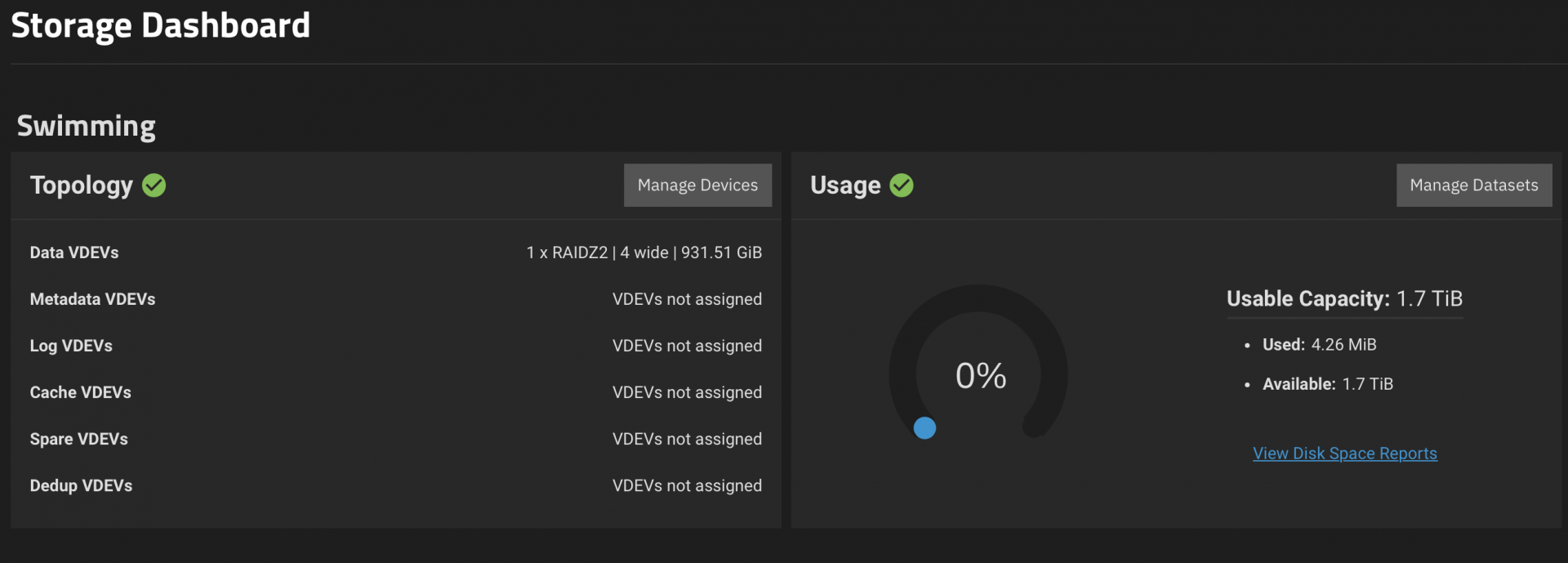Click the green check icon beside Topology
This screenshot has height=563, width=1568.
[x=154, y=185]
